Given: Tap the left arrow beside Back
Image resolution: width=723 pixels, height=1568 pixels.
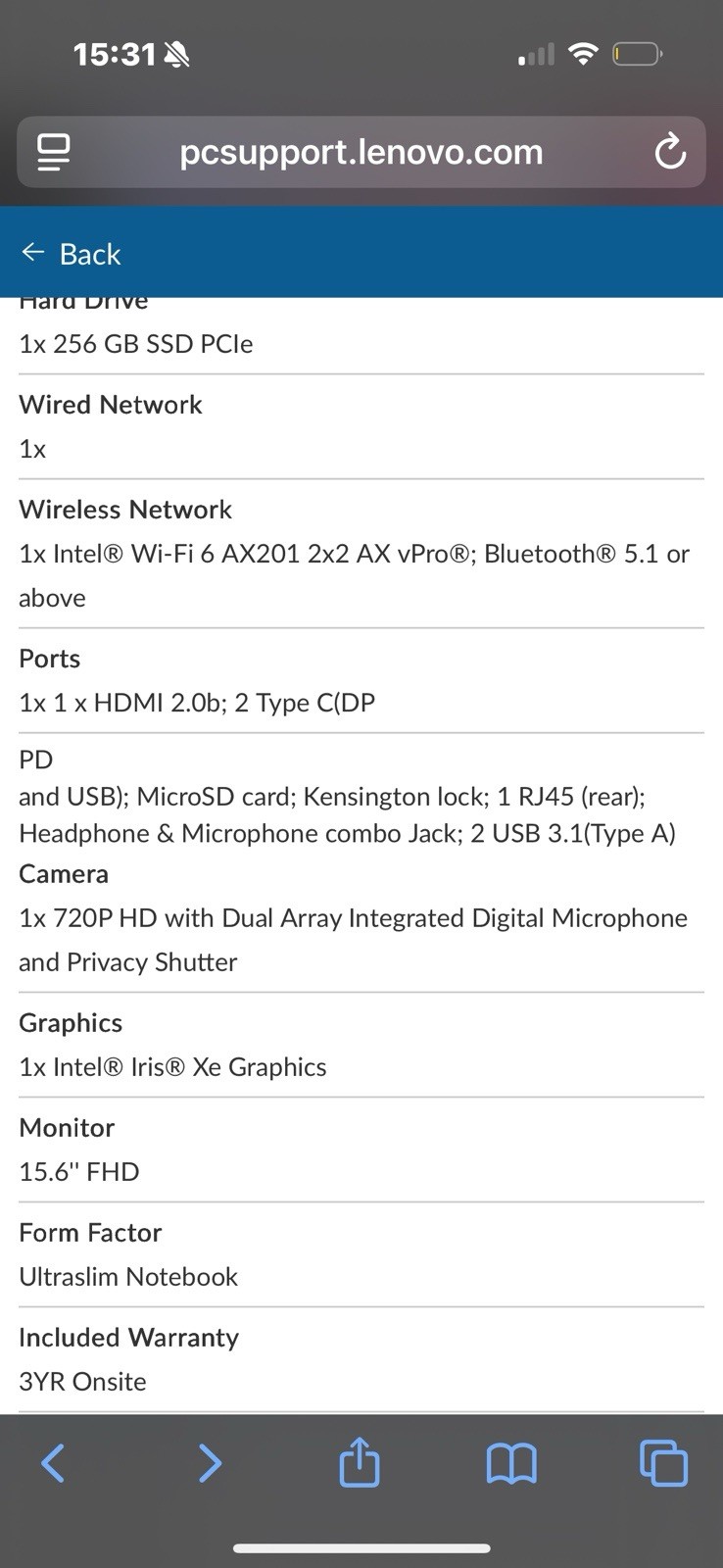Looking at the screenshot, I should pos(33,253).
